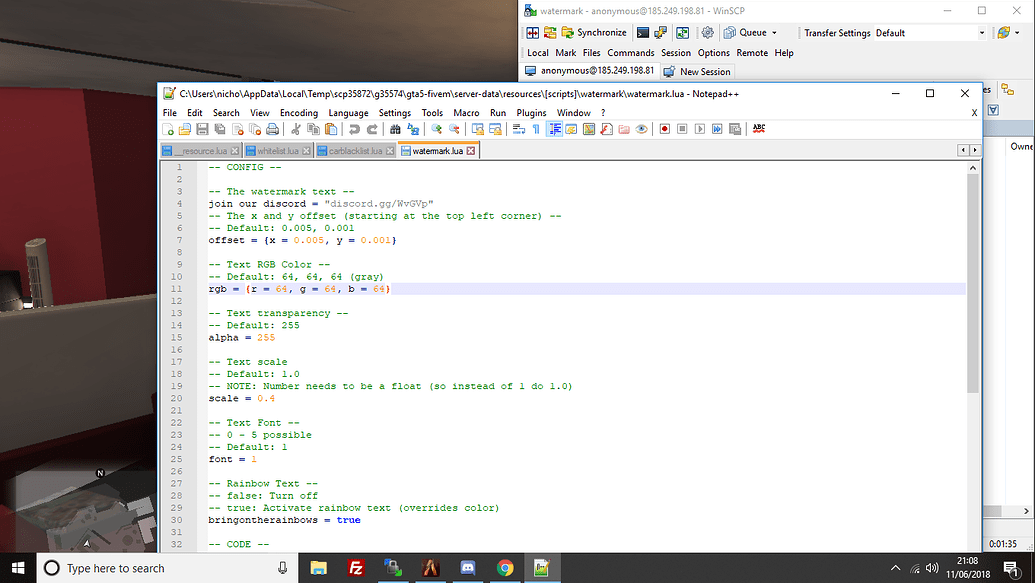Open Find with the binoculars icon
The height and width of the screenshot is (583, 1035).
click(x=395, y=129)
